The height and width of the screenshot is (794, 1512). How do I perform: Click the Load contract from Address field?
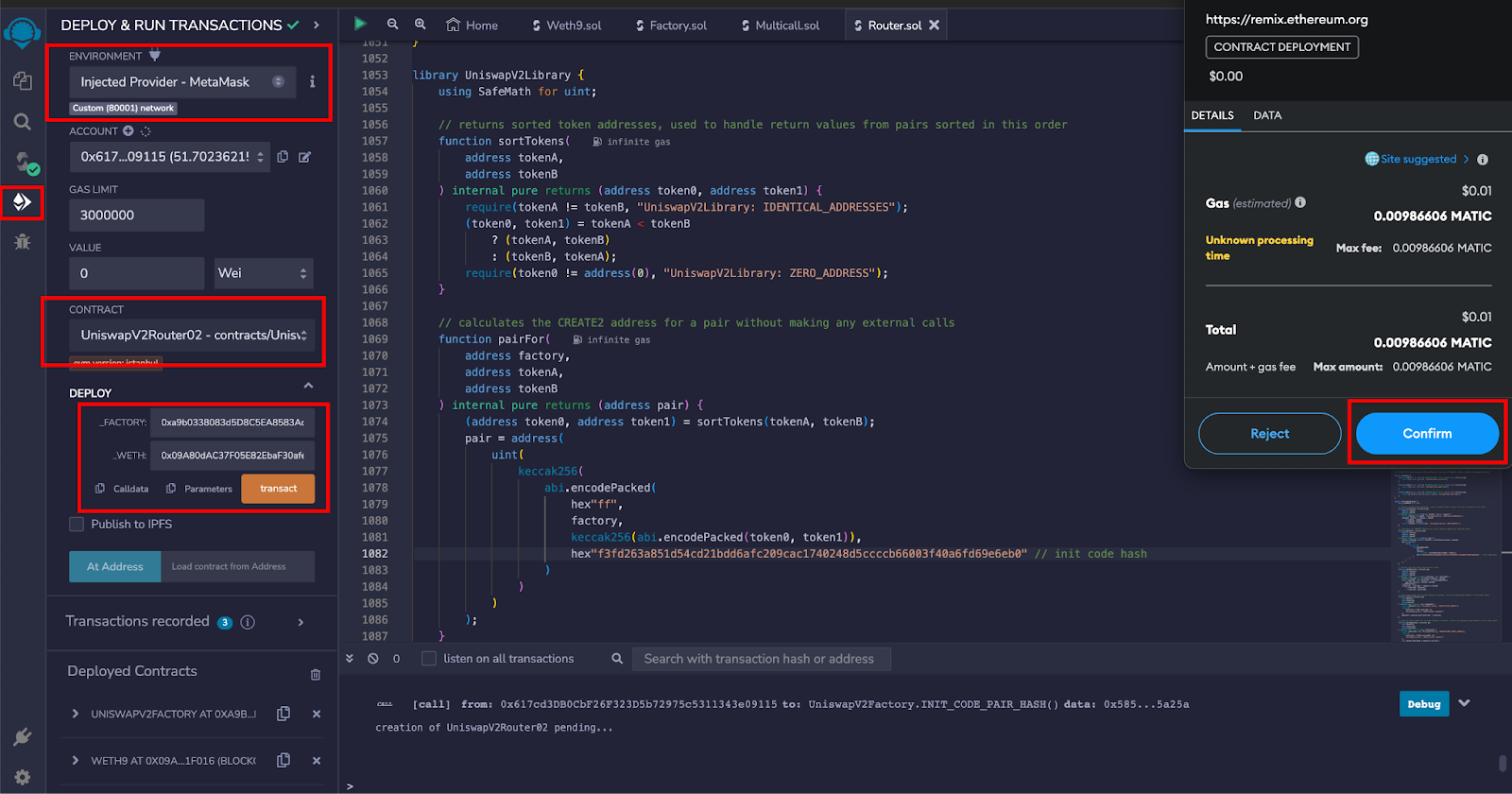[238, 567]
